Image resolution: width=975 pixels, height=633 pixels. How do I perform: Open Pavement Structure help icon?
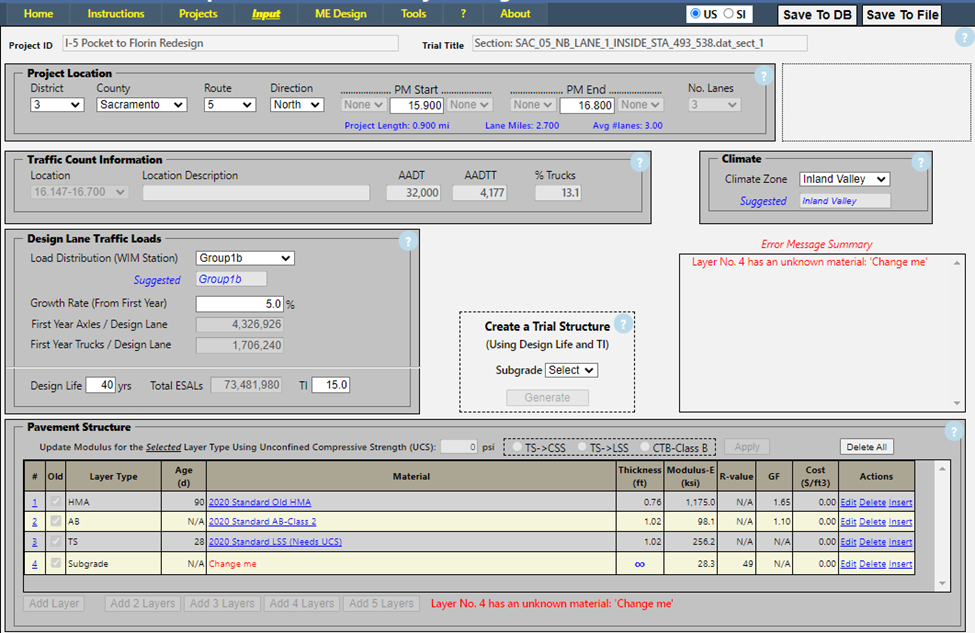click(955, 431)
